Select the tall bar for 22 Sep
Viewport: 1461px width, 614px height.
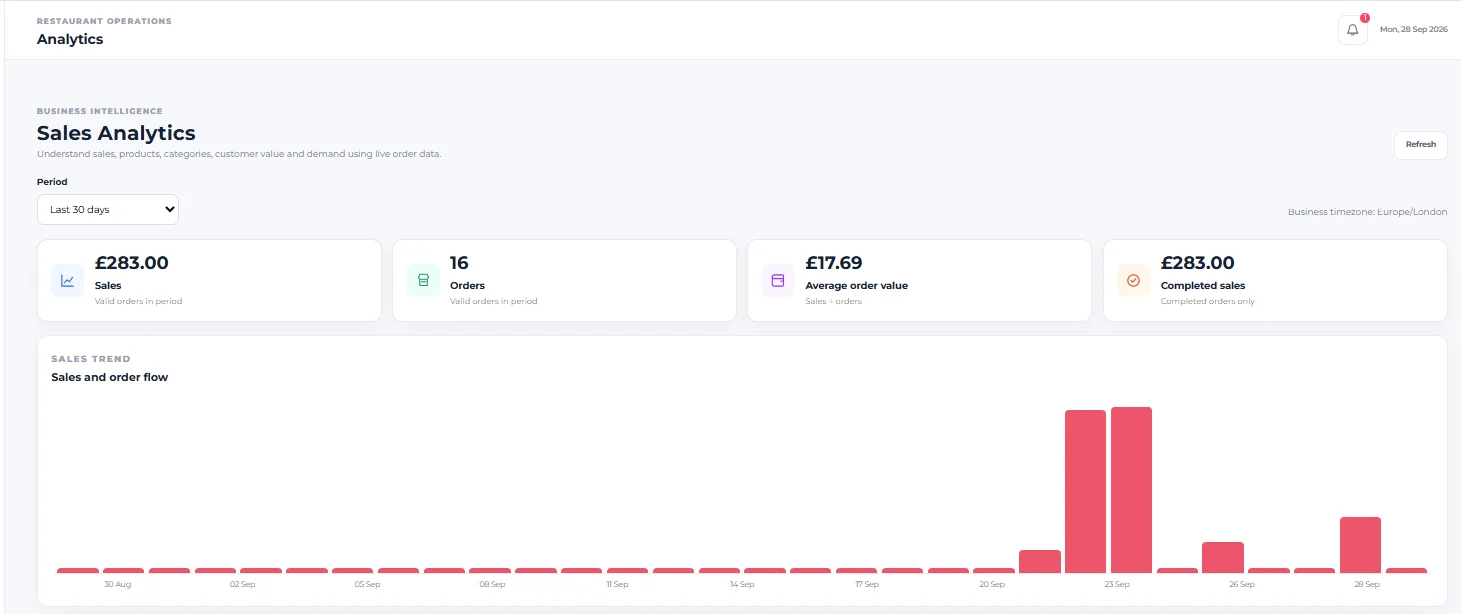1085,491
